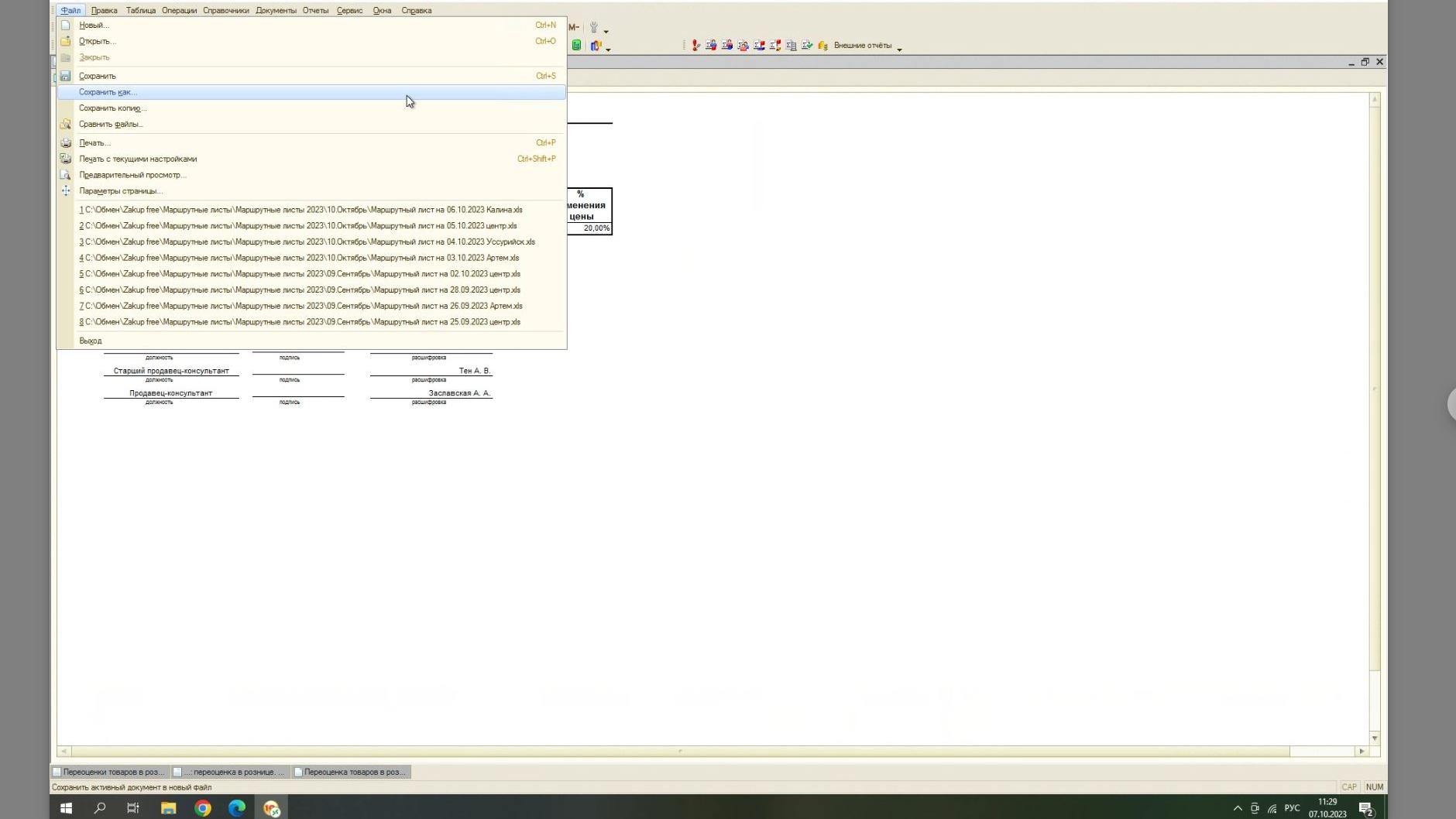The width and height of the screenshot is (1456, 819).
Task: Choose Выход in File menu
Action: click(311, 341)
